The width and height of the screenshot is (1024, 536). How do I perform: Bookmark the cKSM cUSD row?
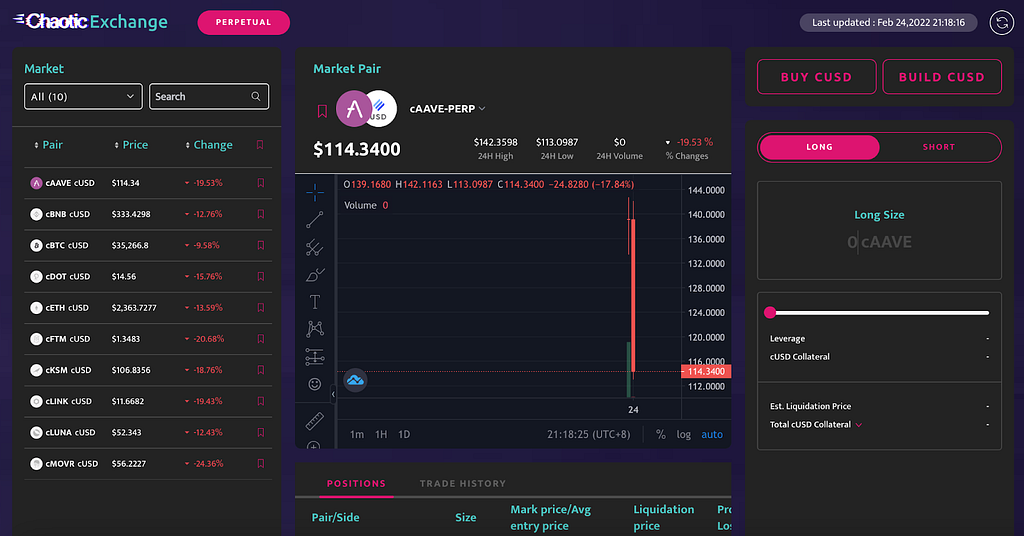click(x=261, y=370)
